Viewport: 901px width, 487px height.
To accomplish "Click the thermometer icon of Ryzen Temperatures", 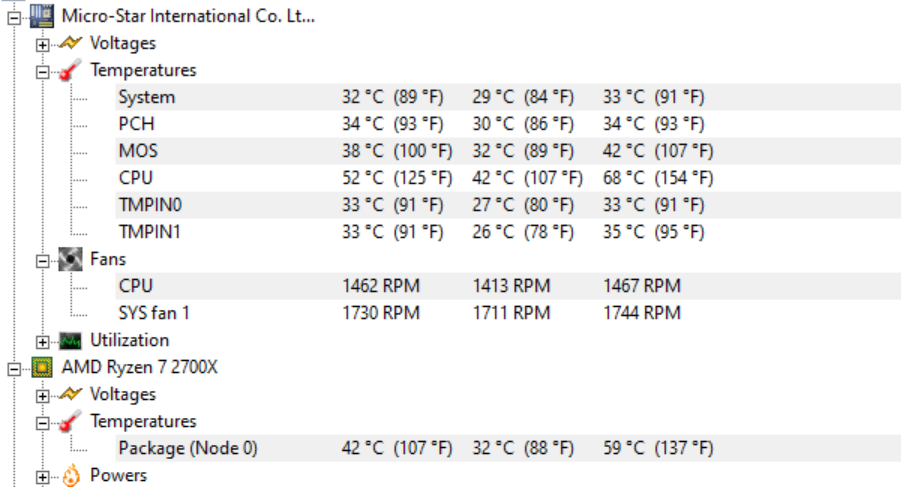I will tap(70, 422).
